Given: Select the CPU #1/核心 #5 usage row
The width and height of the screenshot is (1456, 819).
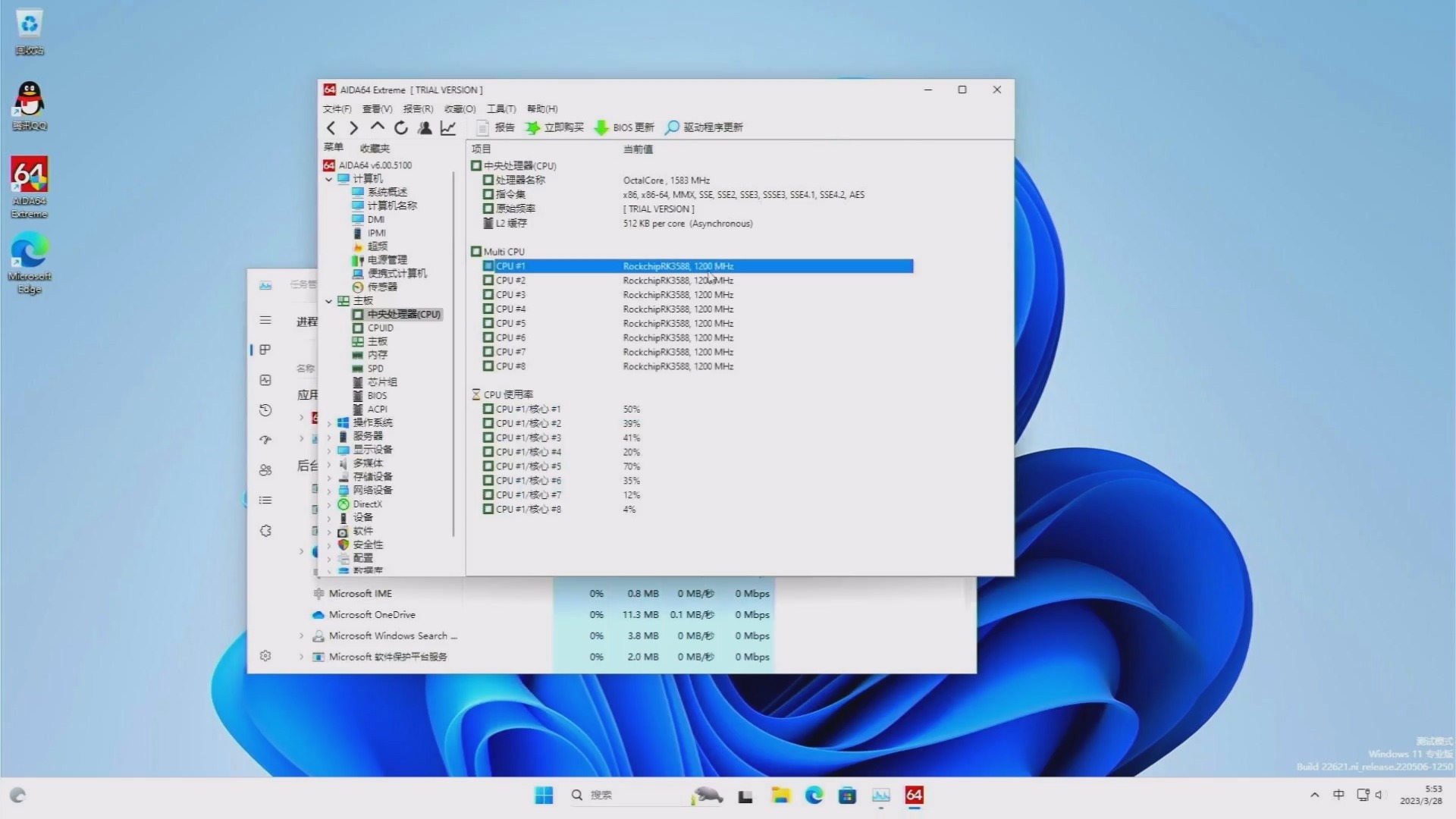Looking at the screenshot, I should [x=698, y=467].
